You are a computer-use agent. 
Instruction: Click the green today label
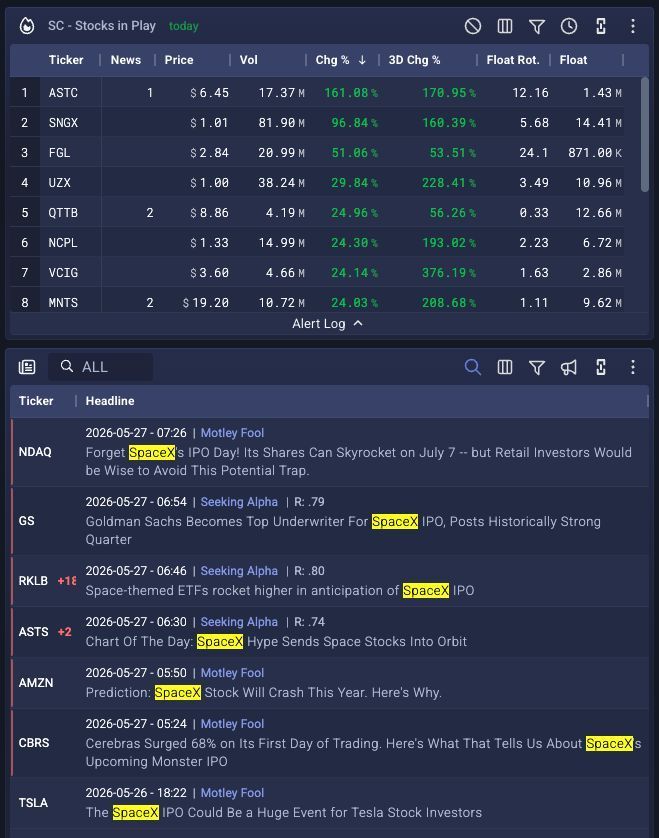[183, 26]
